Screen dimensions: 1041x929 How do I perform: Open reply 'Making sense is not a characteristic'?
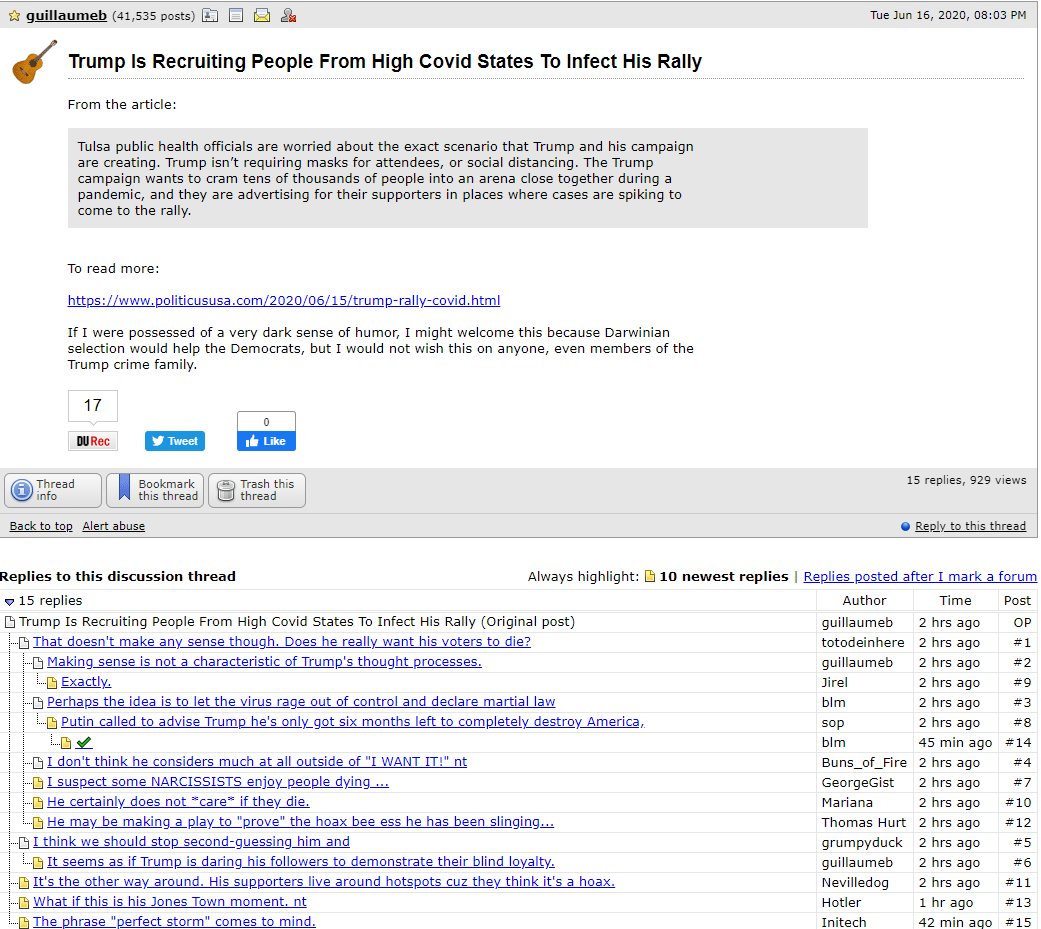tap(264, 661)
